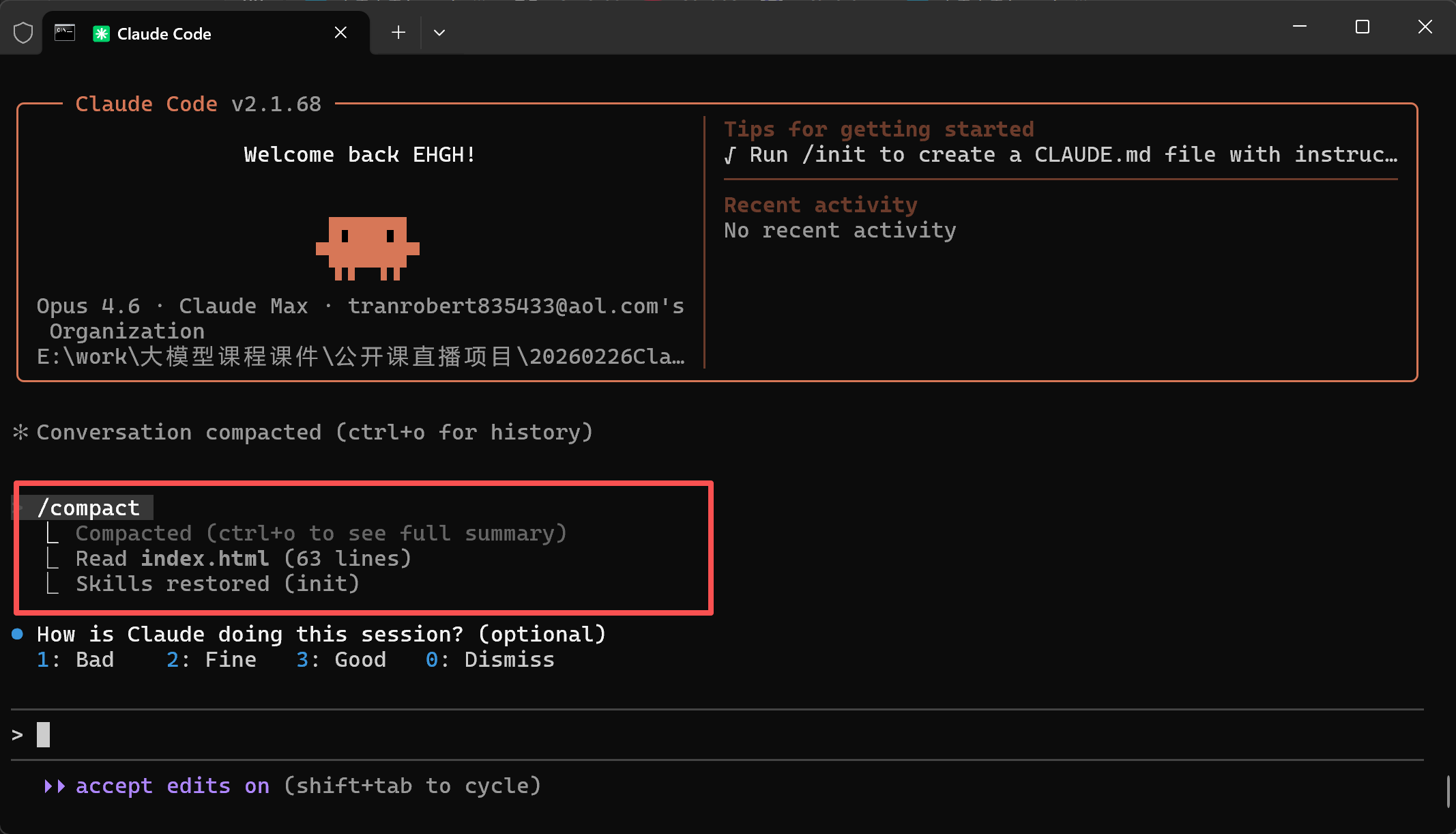Click the asterisk icon before 'Conversation compacted'
Viewport: 1456px width, 834px height.
pyautogui.click(x=20, y=432)
